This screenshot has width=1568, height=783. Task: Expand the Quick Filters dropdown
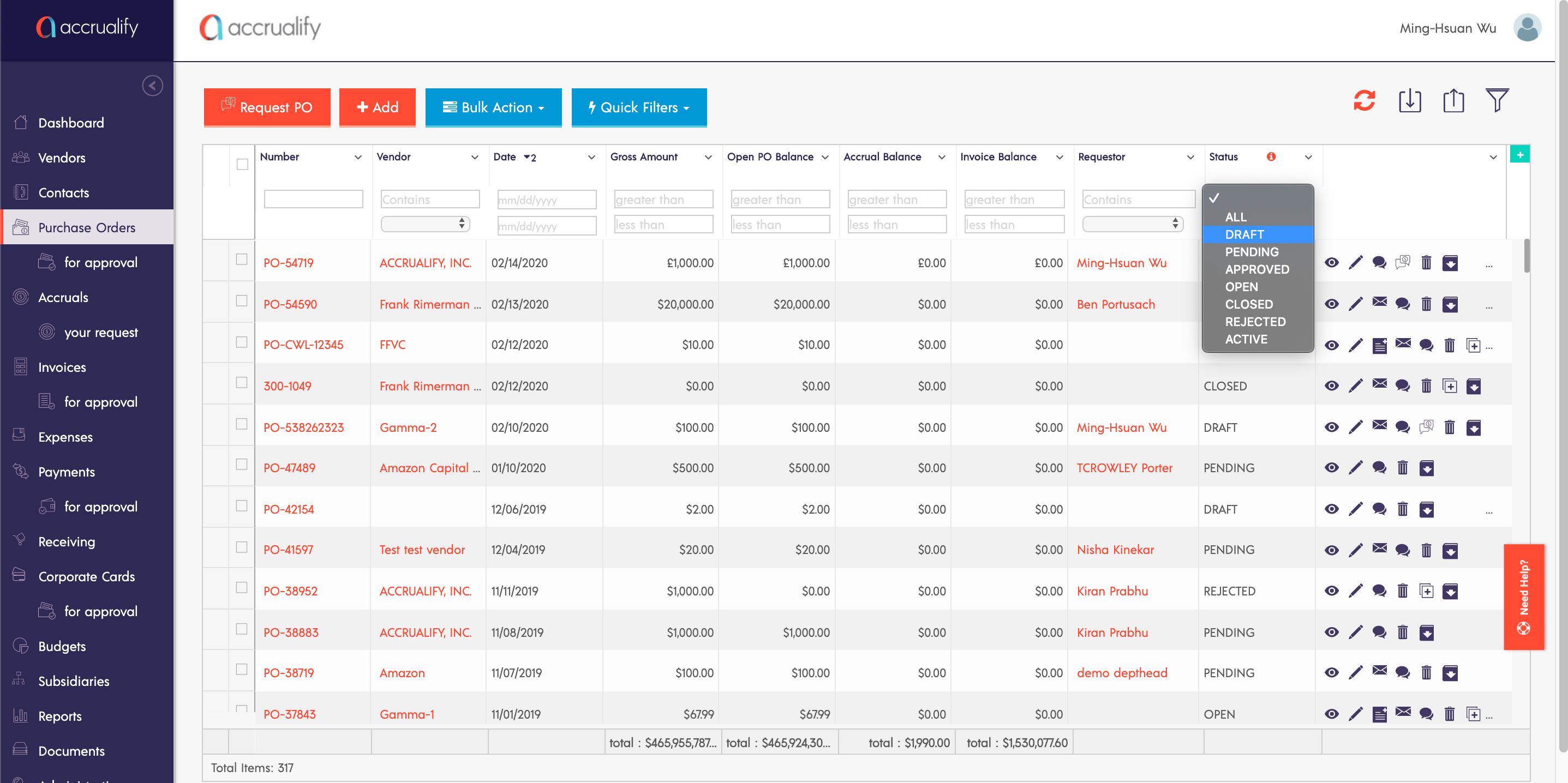point(638,107)
